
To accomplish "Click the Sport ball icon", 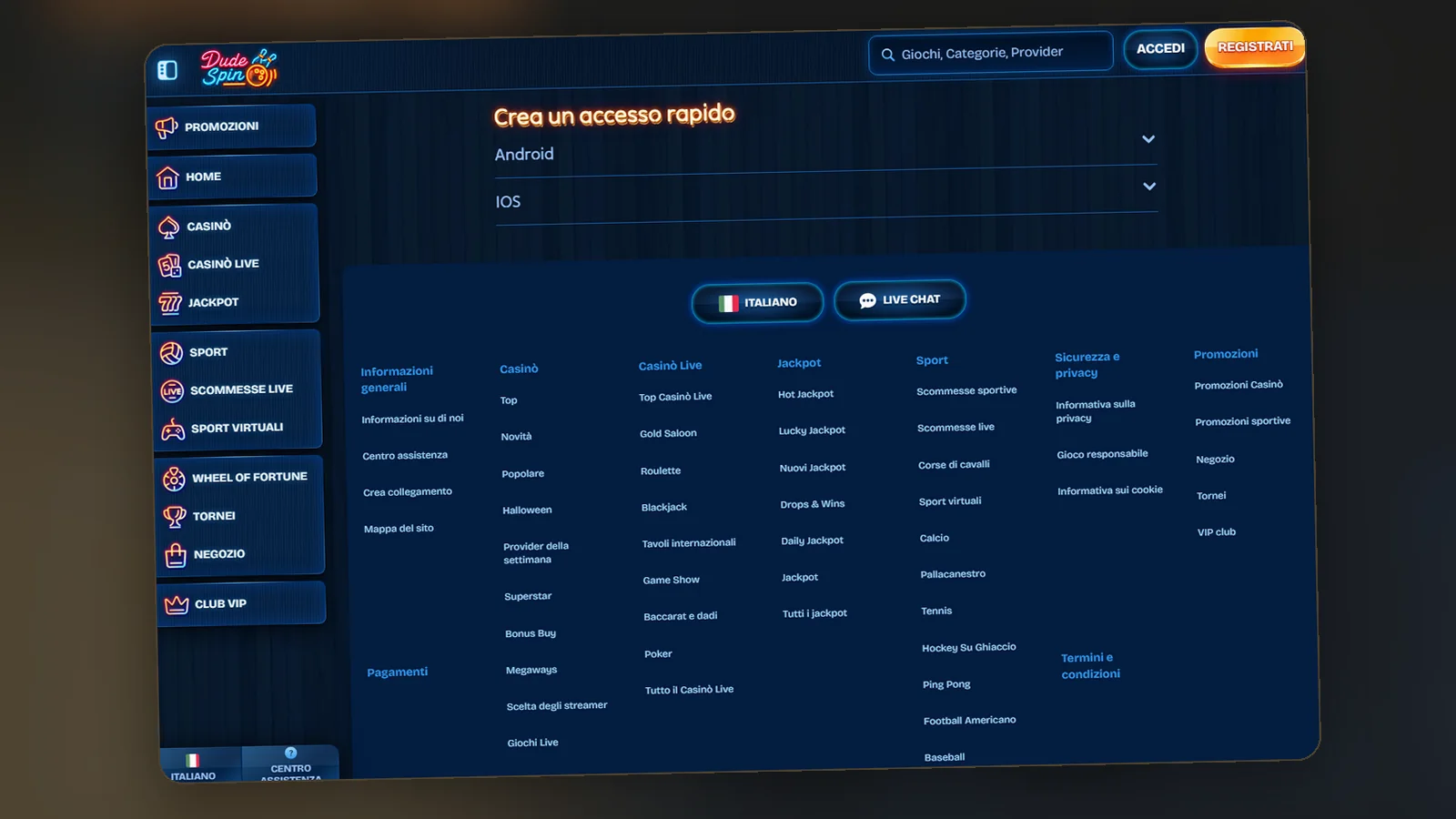I will [171, 352].
